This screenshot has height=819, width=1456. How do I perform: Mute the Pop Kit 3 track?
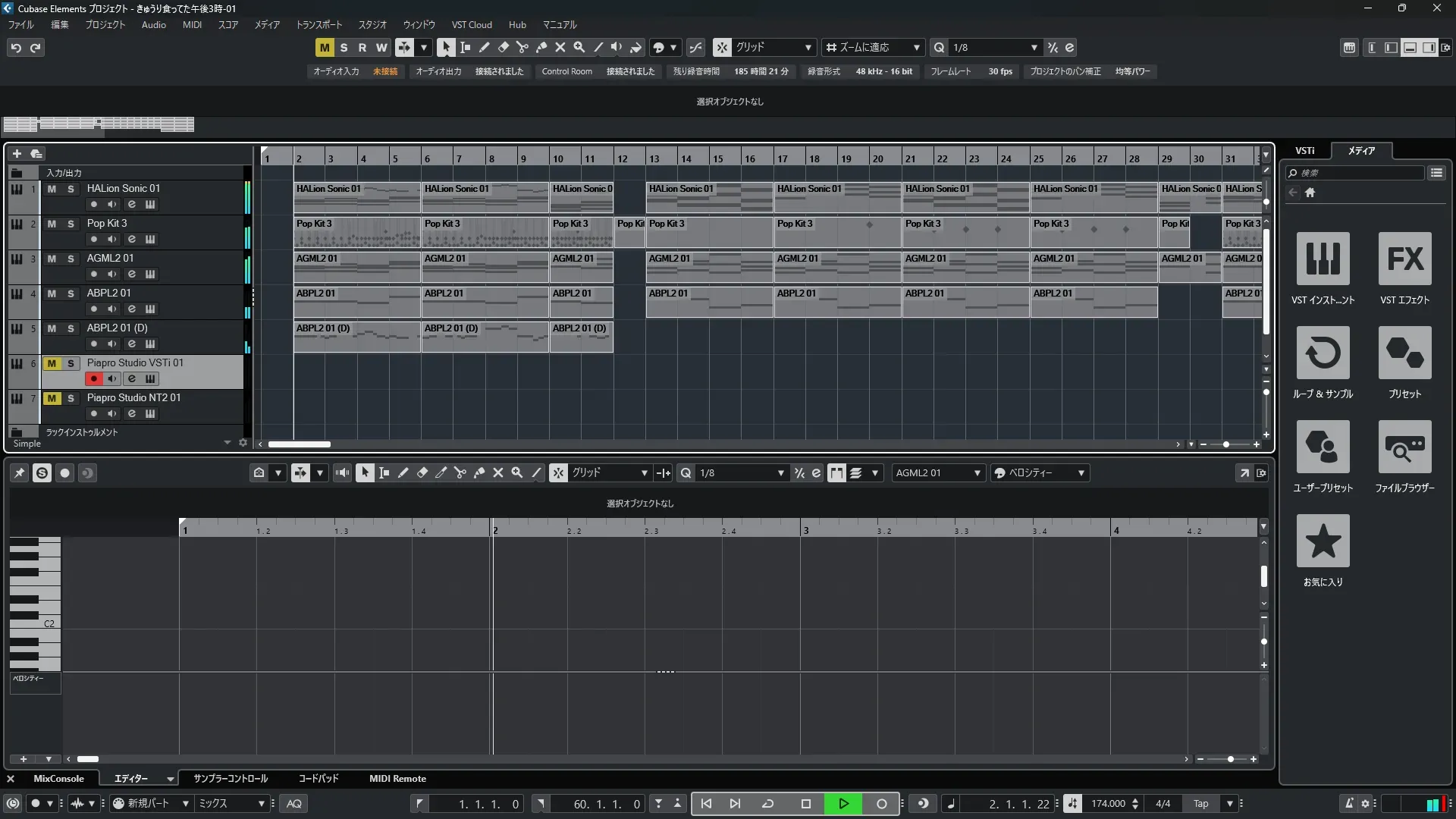(x=52, y=224)
